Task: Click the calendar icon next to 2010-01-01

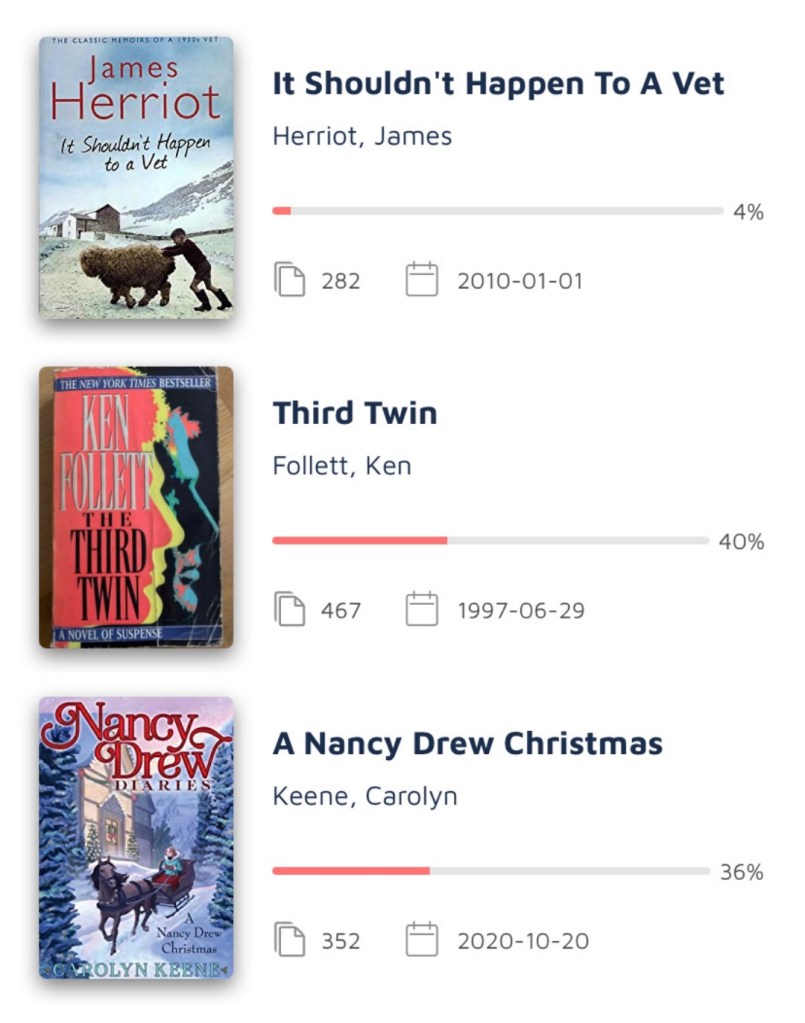Action: tap(422, 280)
